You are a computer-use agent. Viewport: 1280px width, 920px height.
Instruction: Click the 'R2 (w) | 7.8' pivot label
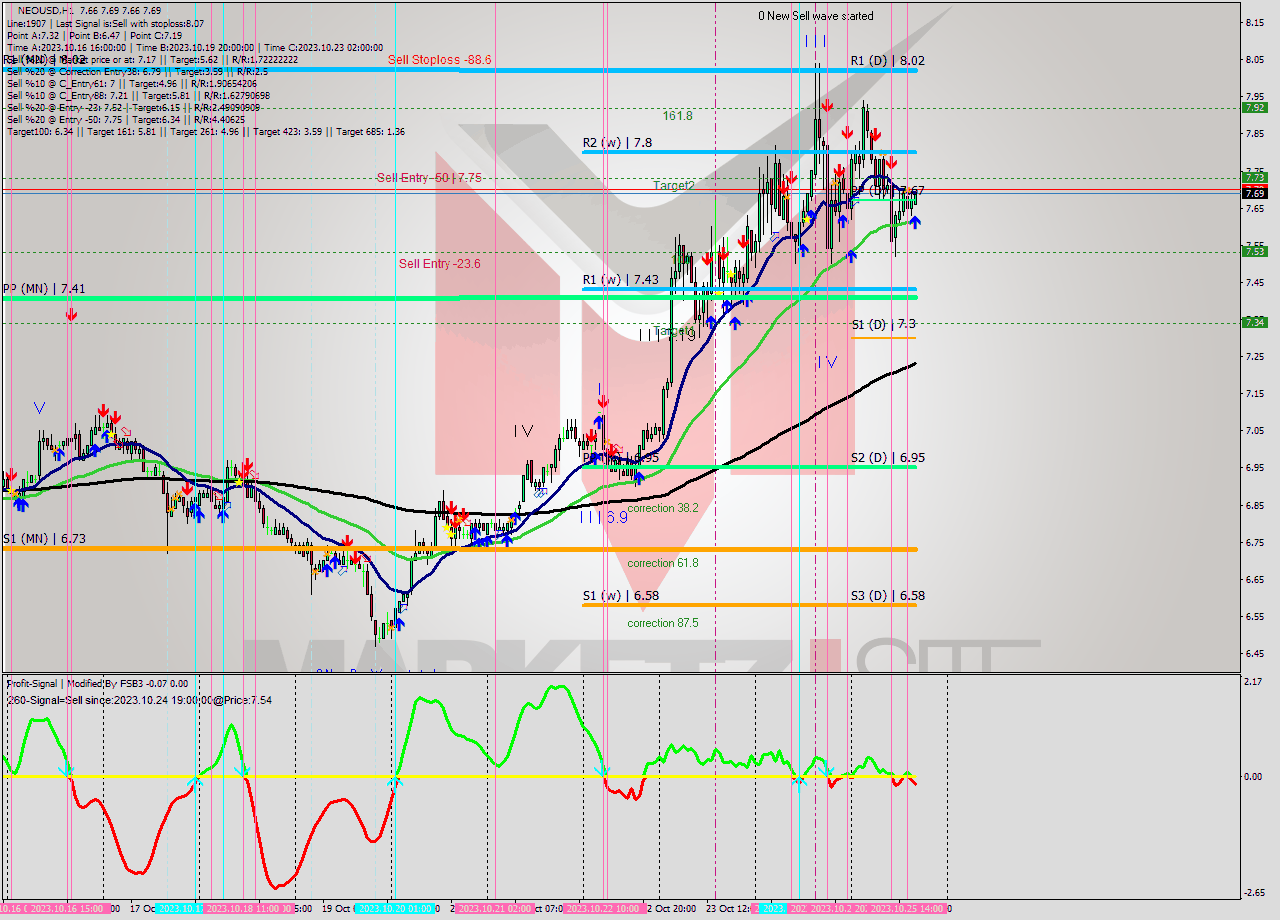tap(617, 143)
